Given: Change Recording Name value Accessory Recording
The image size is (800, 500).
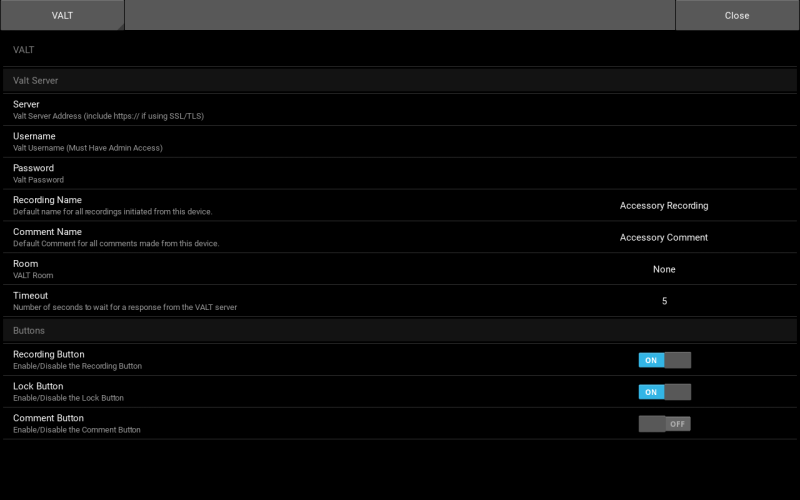Looking at the screenshot, I should 664,206.
